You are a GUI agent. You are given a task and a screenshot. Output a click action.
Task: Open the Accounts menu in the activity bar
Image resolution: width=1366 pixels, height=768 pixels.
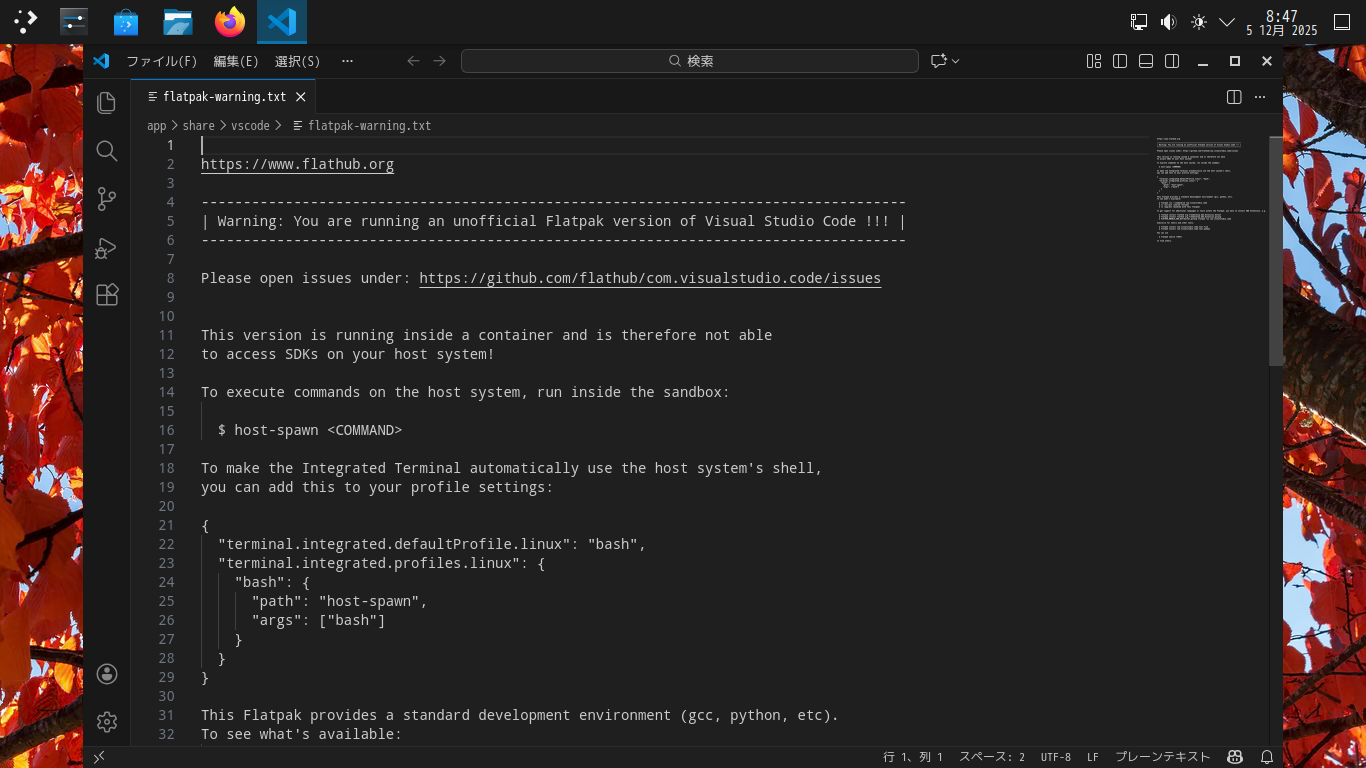[107, 674]
